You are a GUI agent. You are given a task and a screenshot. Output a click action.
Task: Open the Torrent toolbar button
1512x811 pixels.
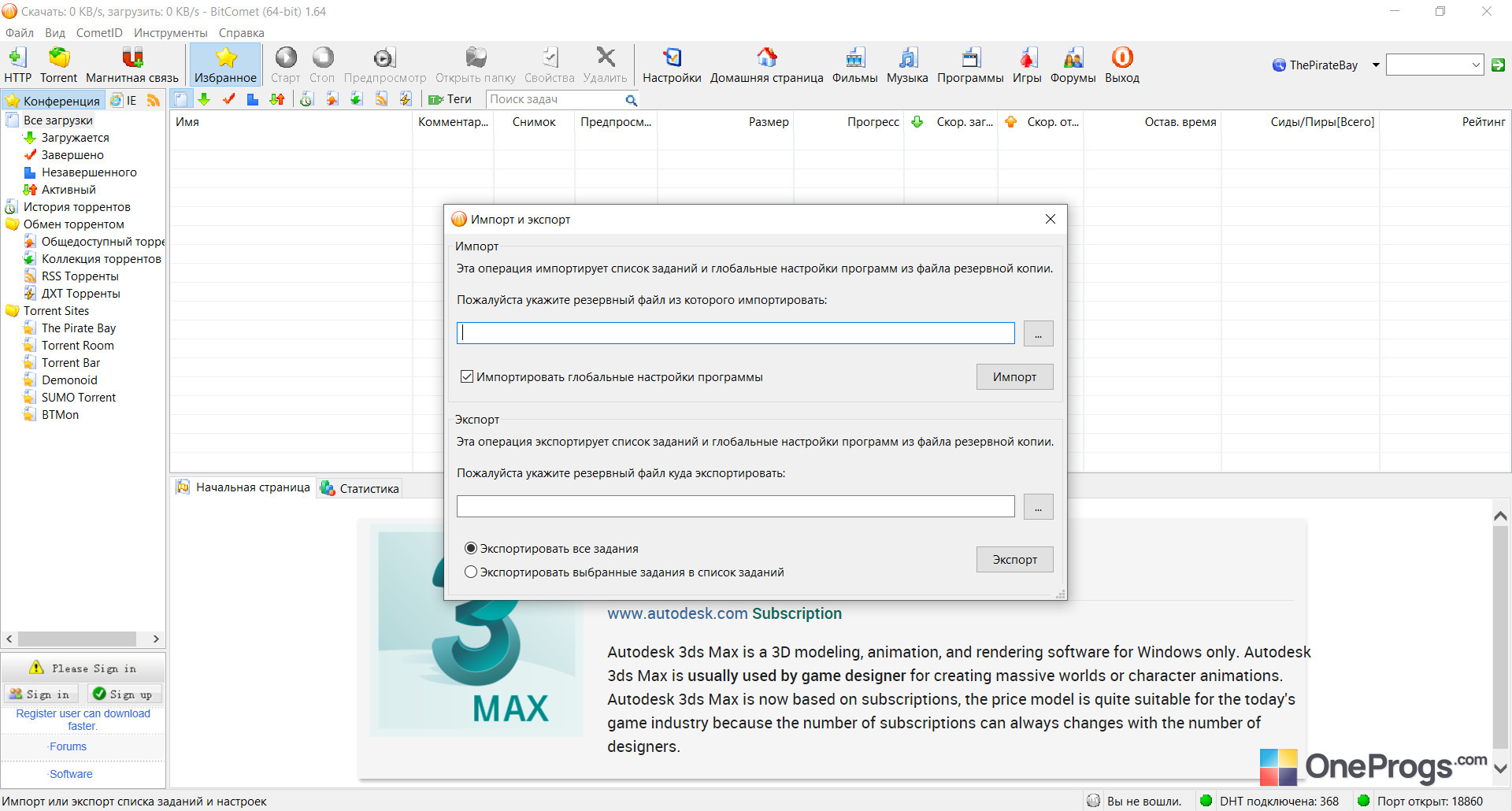click(59, 65)
